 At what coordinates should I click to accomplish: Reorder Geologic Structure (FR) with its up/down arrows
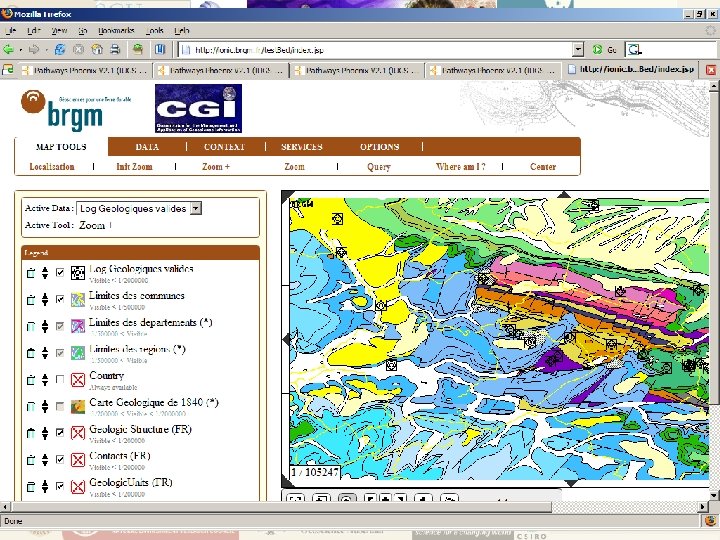coord(45,433)
